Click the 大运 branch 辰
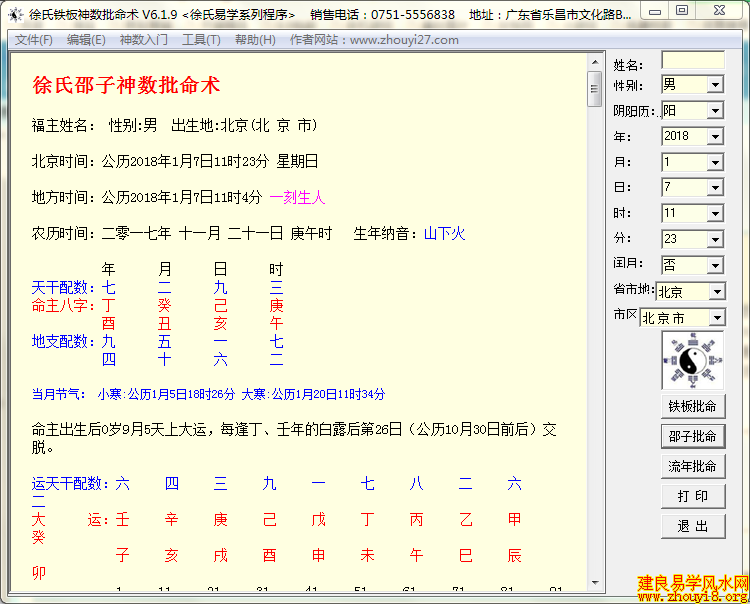 tap(514, 555)
